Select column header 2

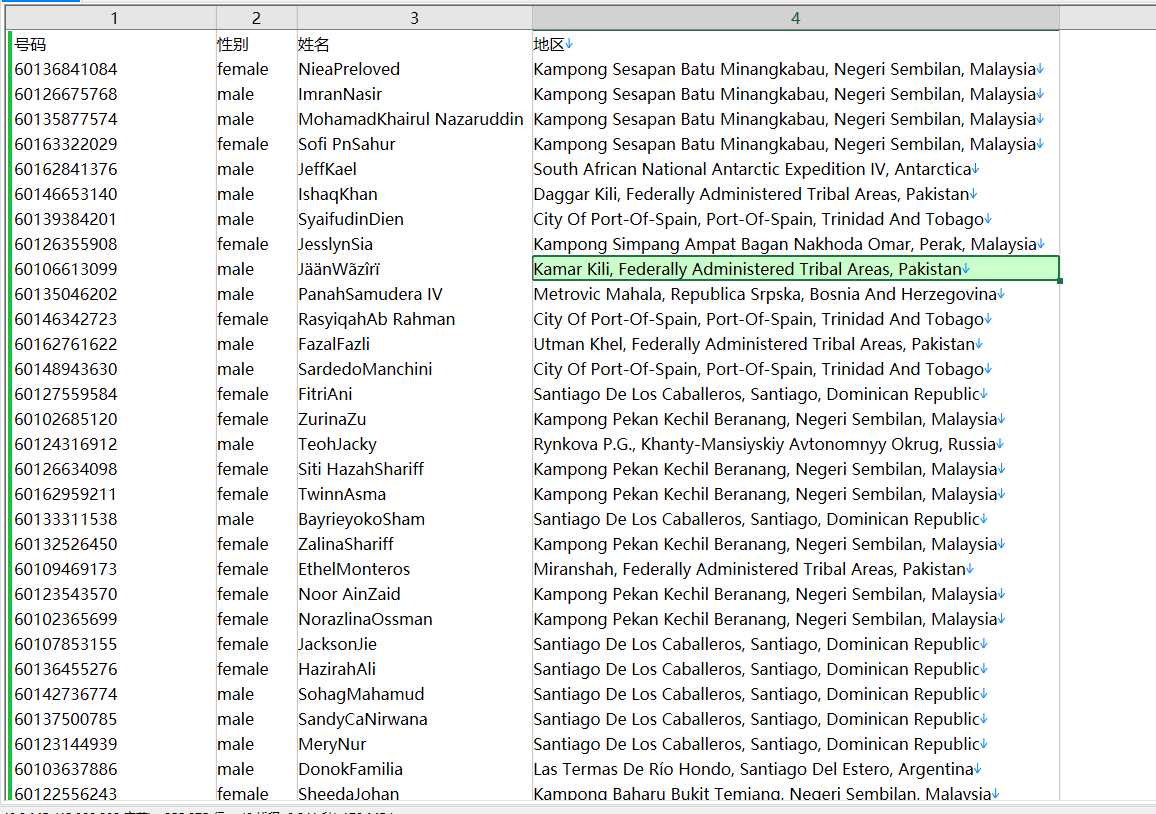point(257,18)
